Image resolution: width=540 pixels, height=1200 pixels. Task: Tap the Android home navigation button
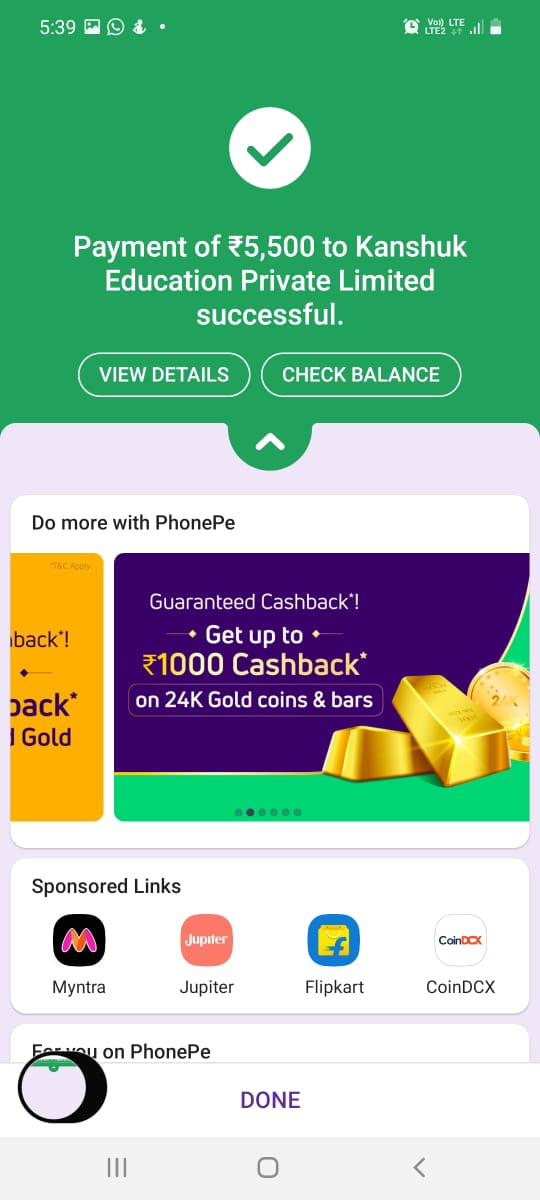pyautogui.click(x=267, y=1167)
